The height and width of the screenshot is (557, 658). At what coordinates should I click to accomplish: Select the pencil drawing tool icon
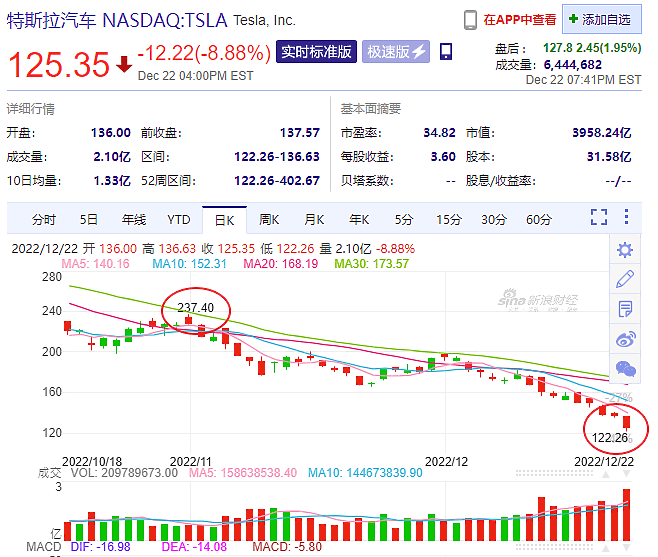pyautogui.click(x=625, y=279)
